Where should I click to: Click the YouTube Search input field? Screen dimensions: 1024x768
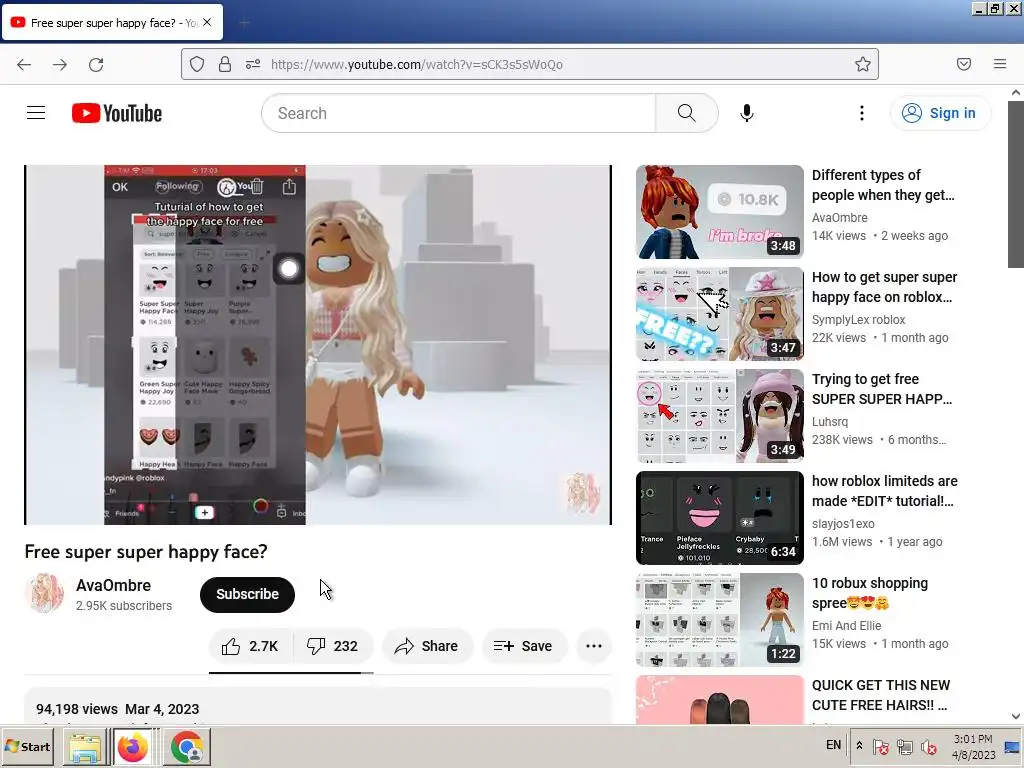(458, 113)
